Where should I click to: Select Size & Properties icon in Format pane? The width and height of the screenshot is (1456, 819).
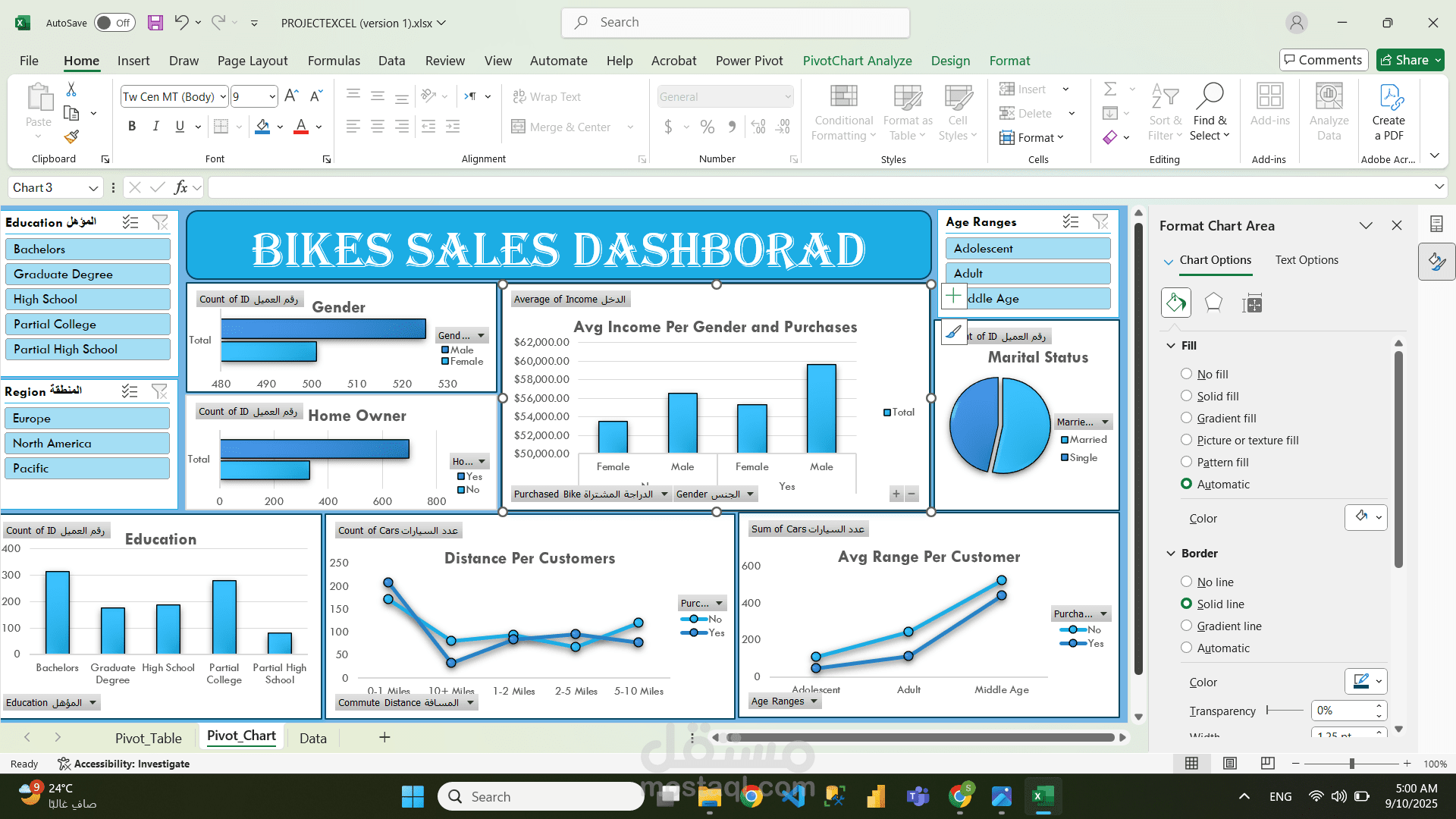[x=1252, y=303]
